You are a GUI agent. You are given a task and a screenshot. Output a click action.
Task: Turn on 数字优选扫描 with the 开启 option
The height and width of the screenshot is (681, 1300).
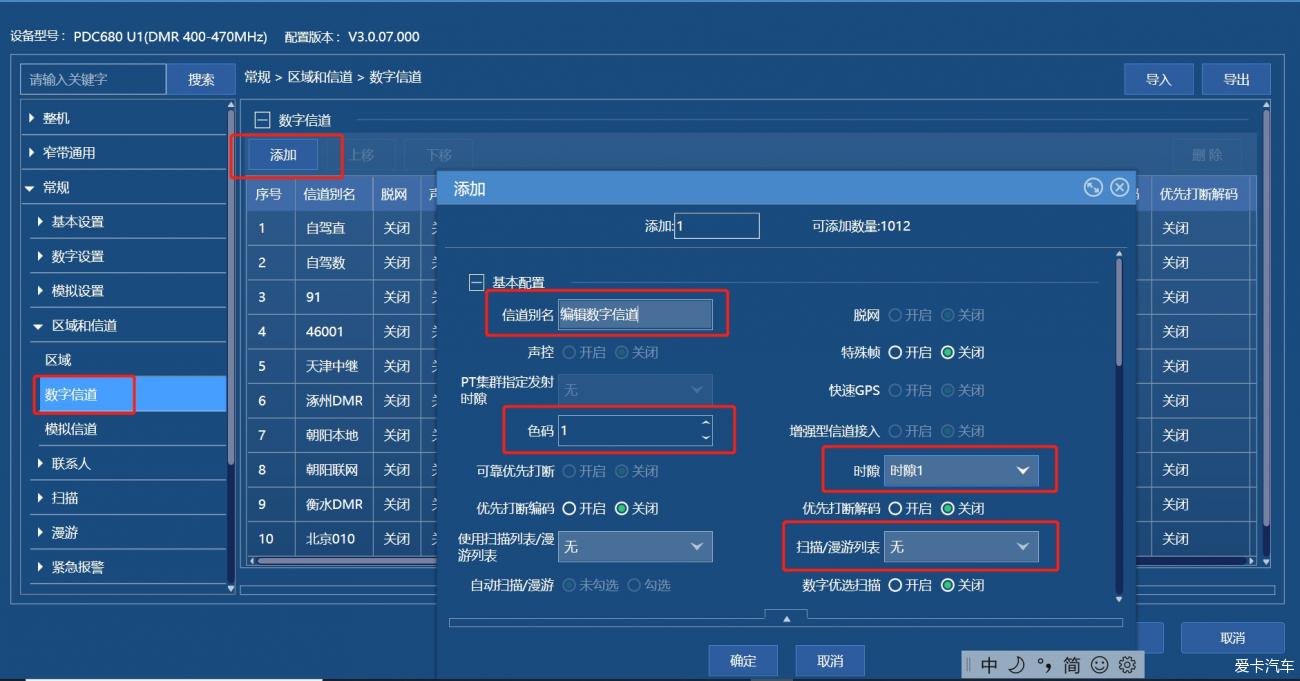895,585
